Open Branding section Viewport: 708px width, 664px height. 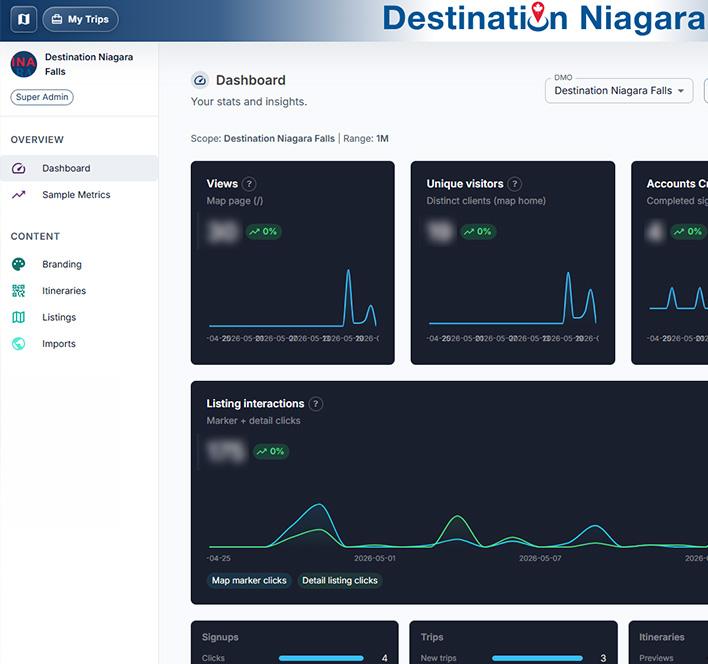(79, 265)
